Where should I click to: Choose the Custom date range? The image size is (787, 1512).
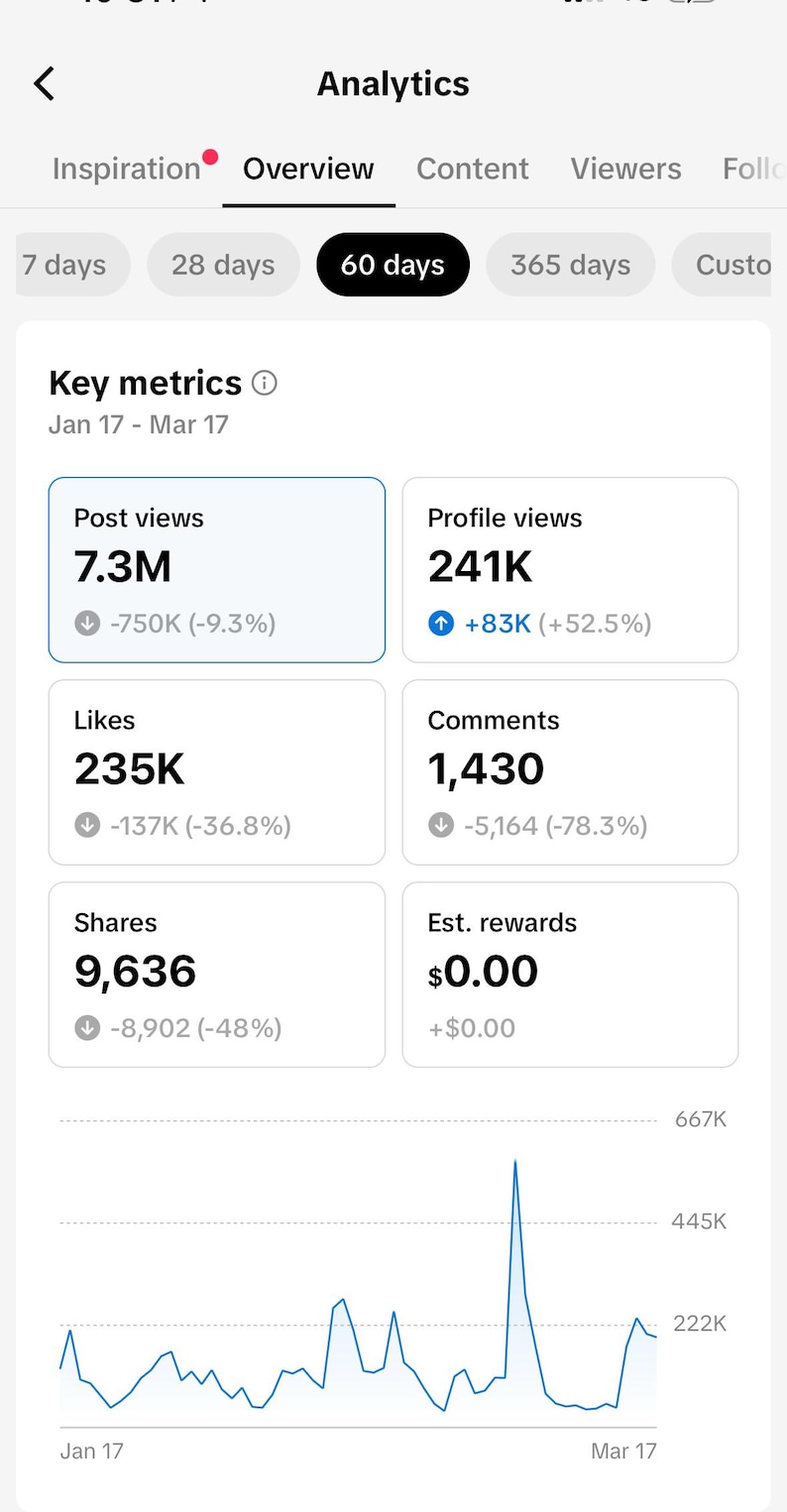click(722, 265)
